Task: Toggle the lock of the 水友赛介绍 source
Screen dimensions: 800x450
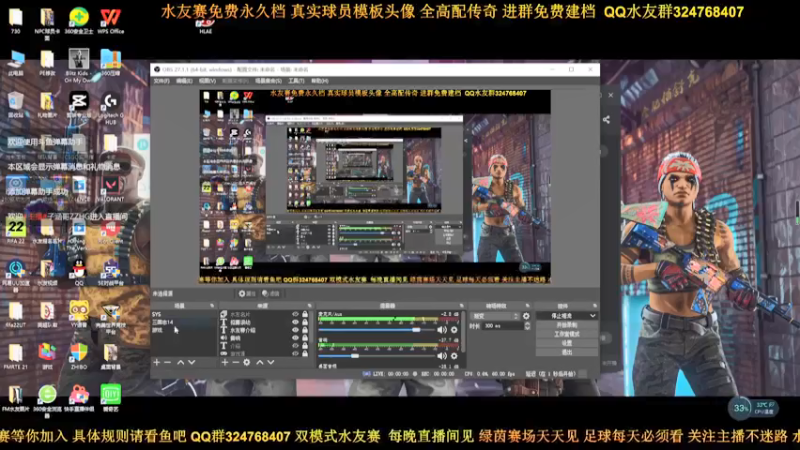Action: point(305,330)
